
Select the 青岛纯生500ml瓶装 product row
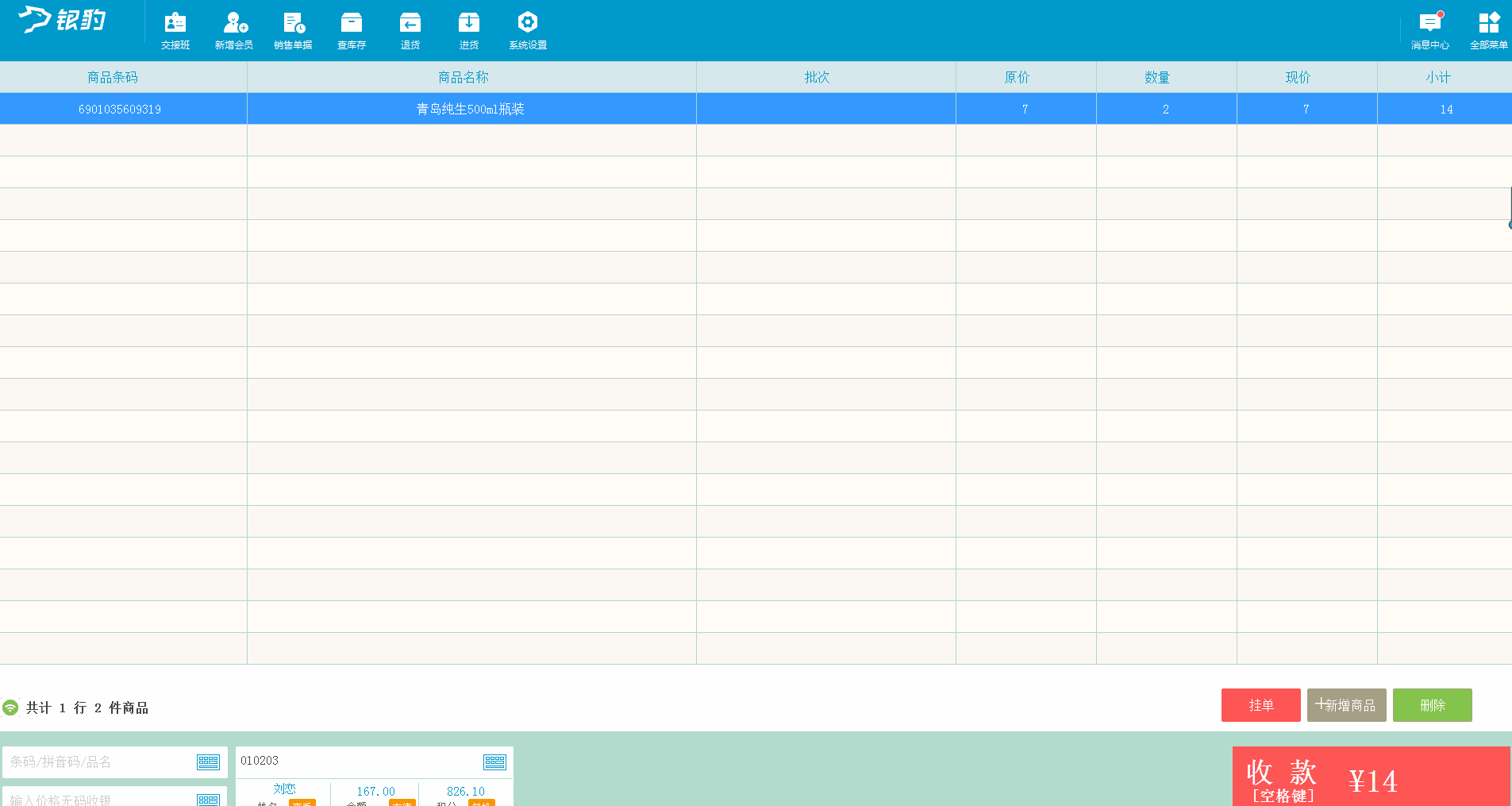pos(756,109)
